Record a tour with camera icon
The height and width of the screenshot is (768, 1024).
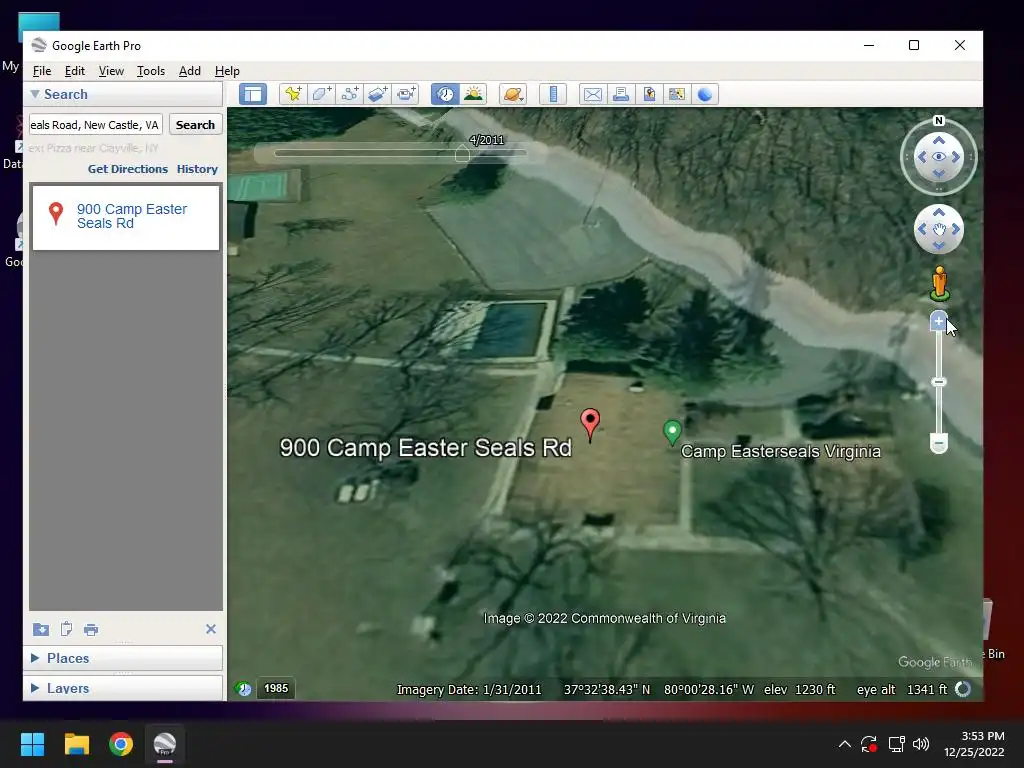click(406, 94)
